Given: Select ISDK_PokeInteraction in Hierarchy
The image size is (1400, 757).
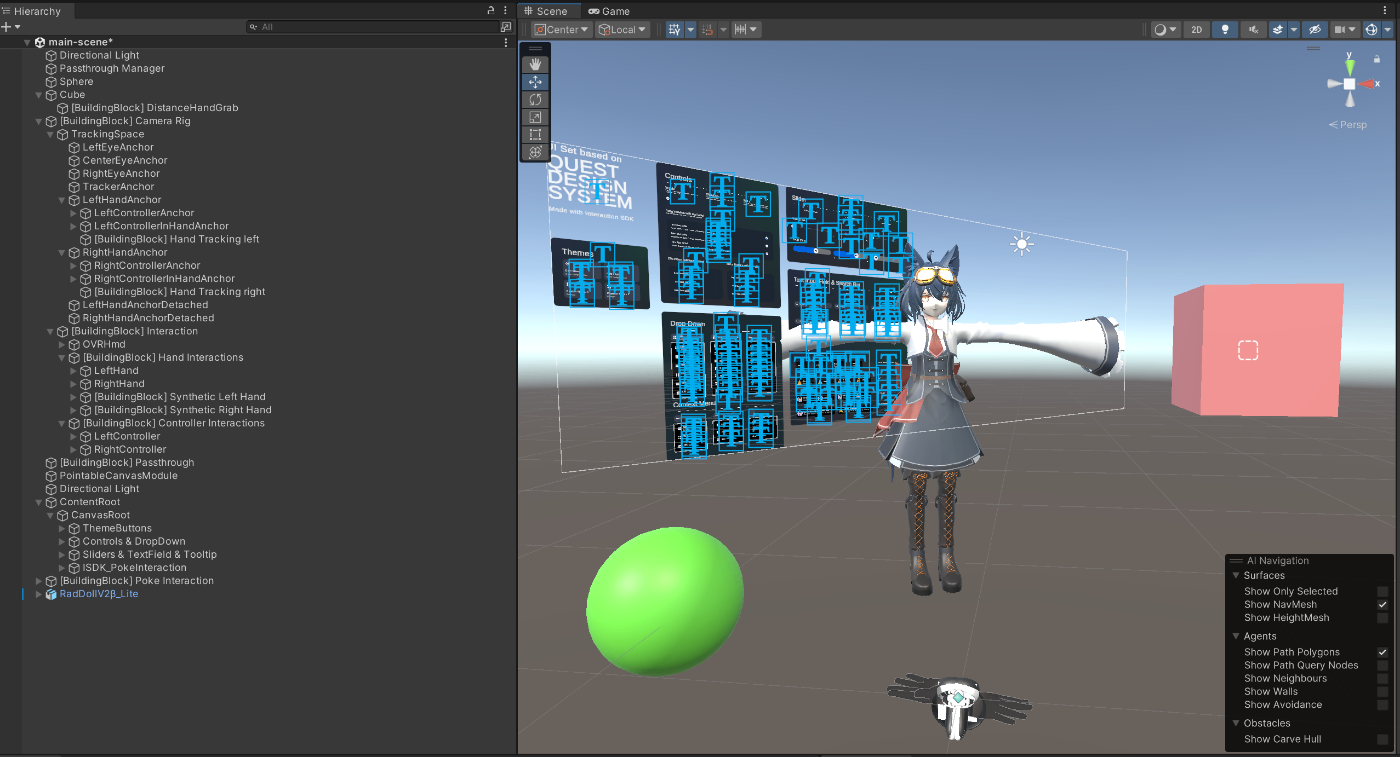Looking at the screenshot, I should [x=134, y=568].
